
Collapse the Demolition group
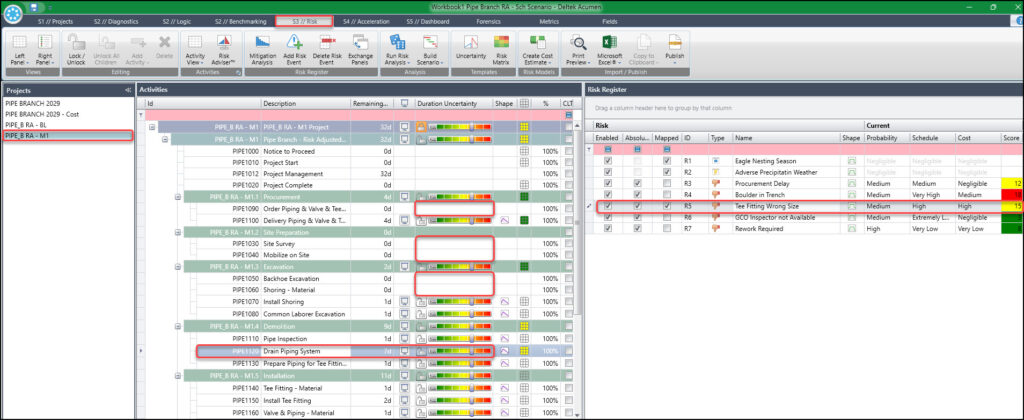(178, 325)
